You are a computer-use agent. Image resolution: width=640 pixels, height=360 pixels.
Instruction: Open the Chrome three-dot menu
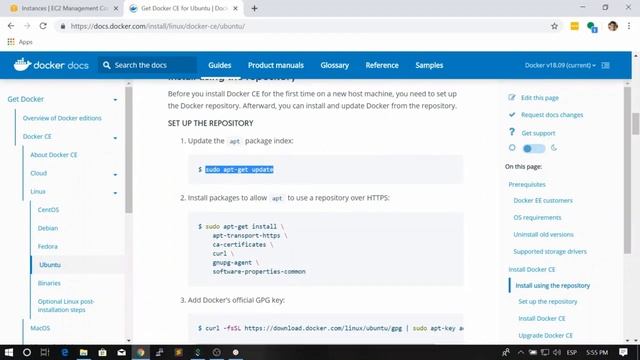pos(629,26)
